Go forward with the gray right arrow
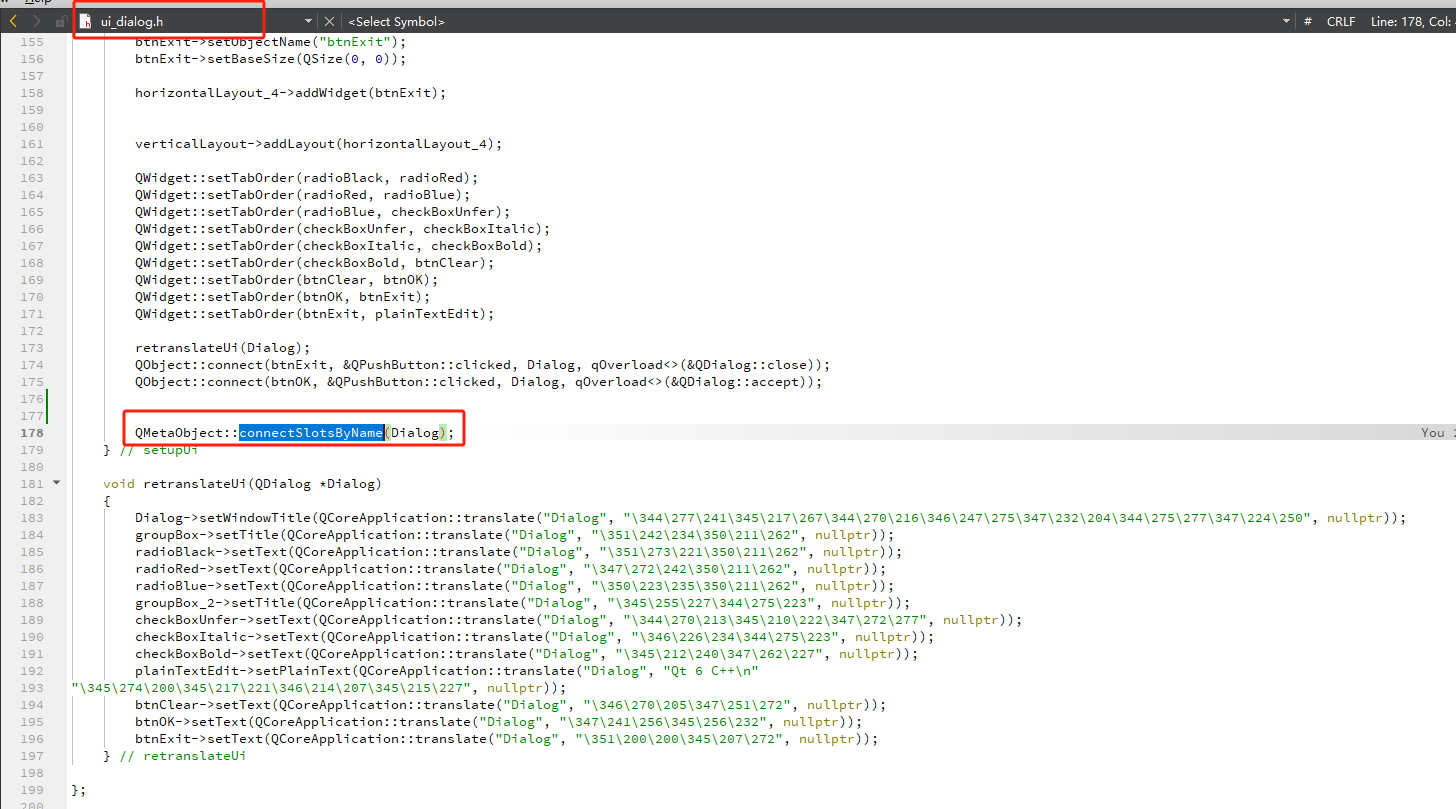Screen dimensions: 1456x809 pyautogui.click(x=37, y=21)
